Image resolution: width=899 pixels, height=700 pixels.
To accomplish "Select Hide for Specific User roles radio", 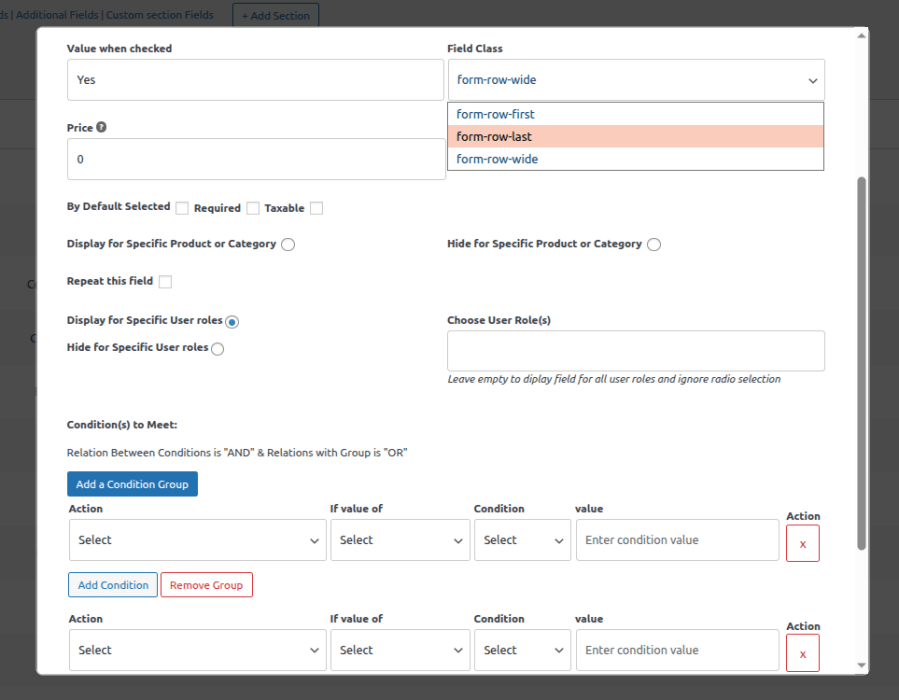I will click(217, 349).
